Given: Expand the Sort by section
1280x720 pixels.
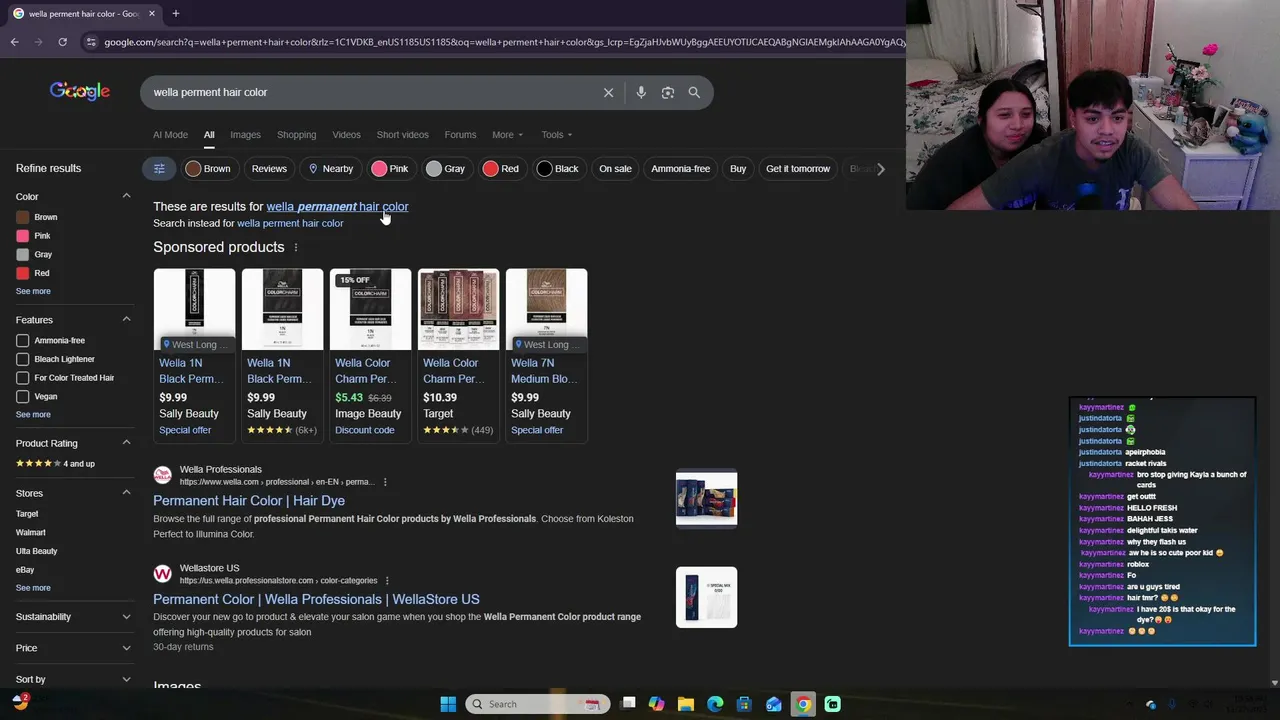Looking at the screenshot, I should click(x=126, y=679).
